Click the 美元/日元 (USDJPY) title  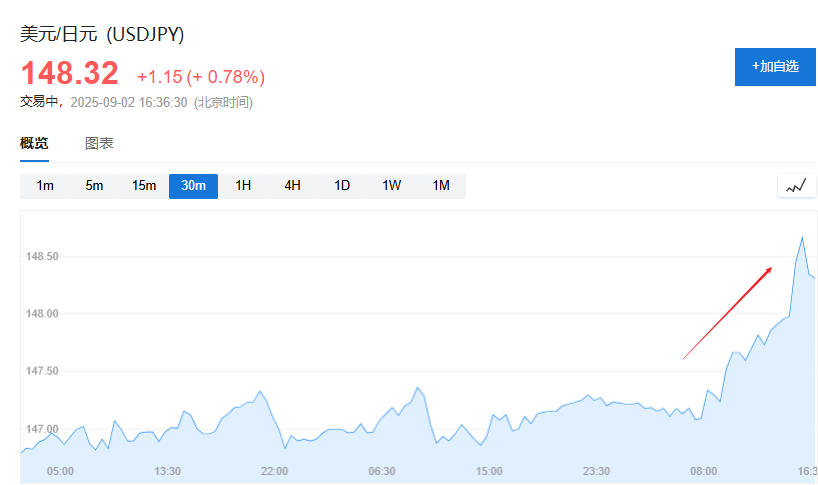click(102, 34)
